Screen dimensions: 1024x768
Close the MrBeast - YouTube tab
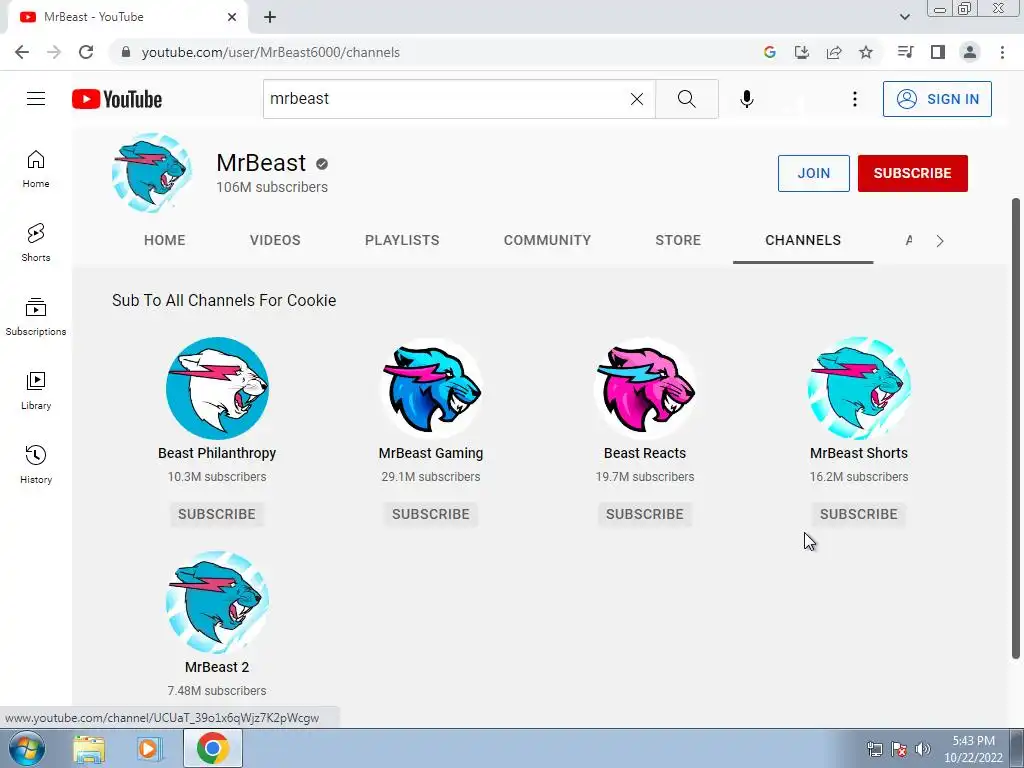(232, 17)
